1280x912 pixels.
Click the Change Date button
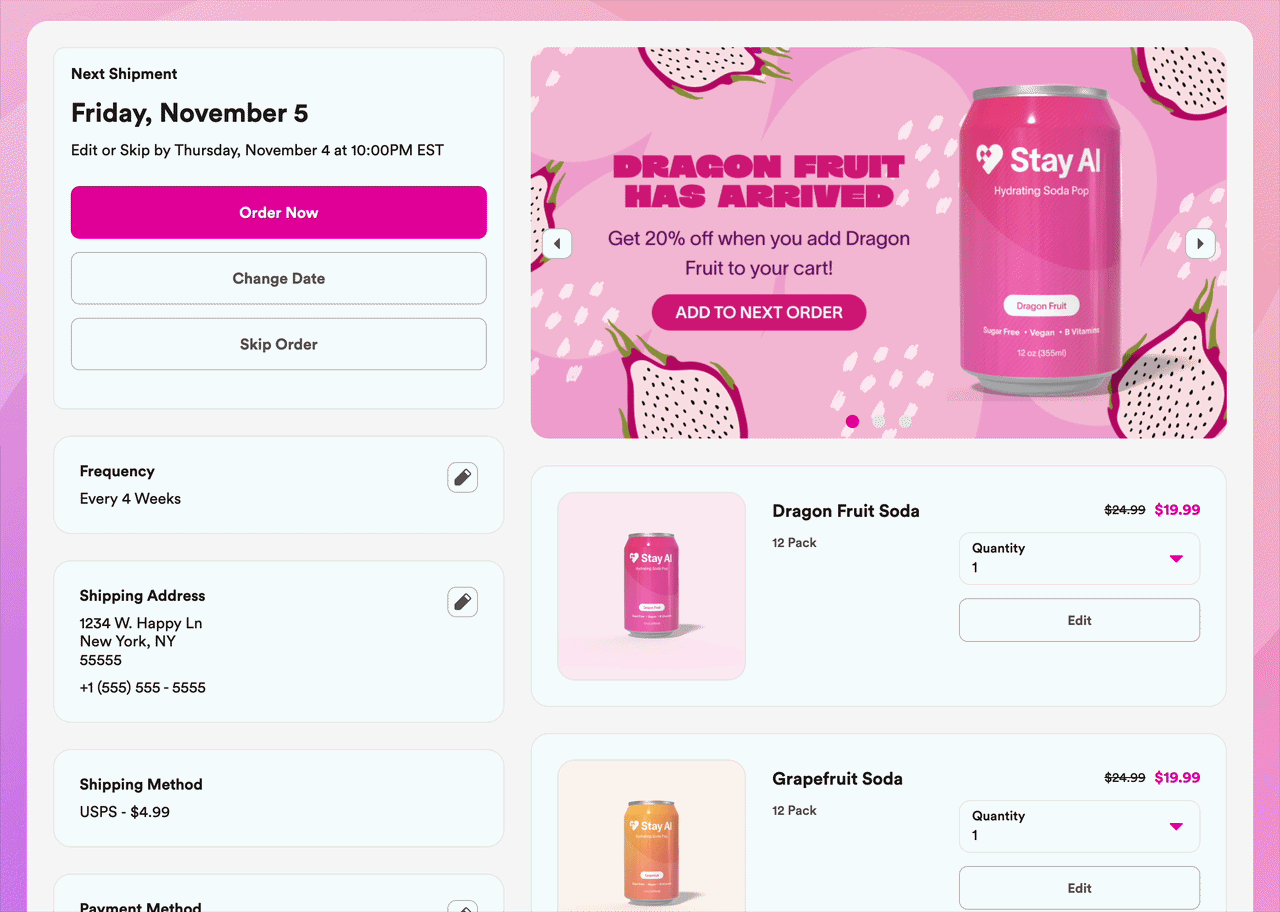click(279, 278)
